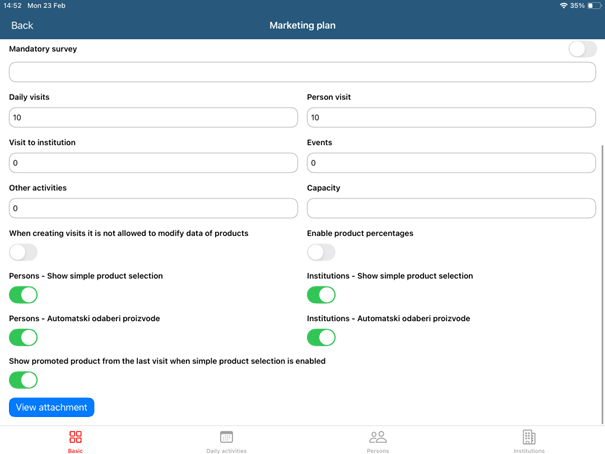Toggle not allowed to modify products switch
The height and width of the screenshot is (454, 605).
coord(23,252)
